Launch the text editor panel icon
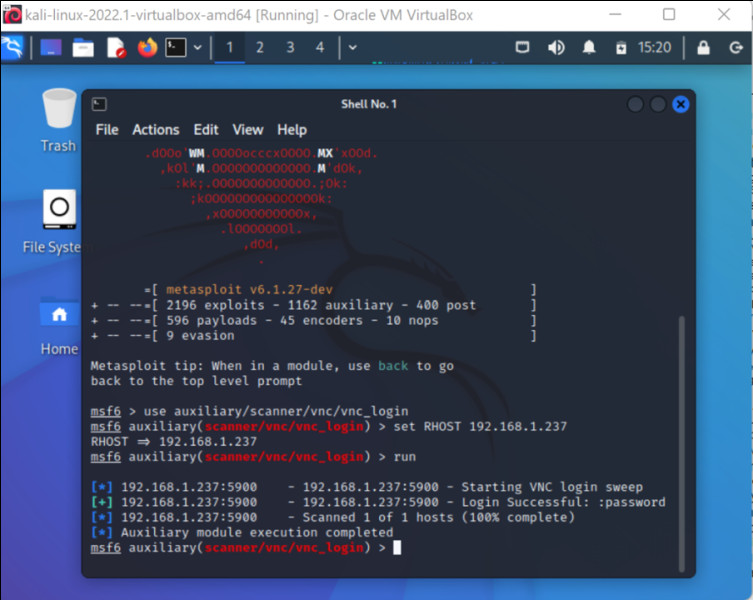The width and height of the screenshot is (753, 600). (x=116, y=48)
